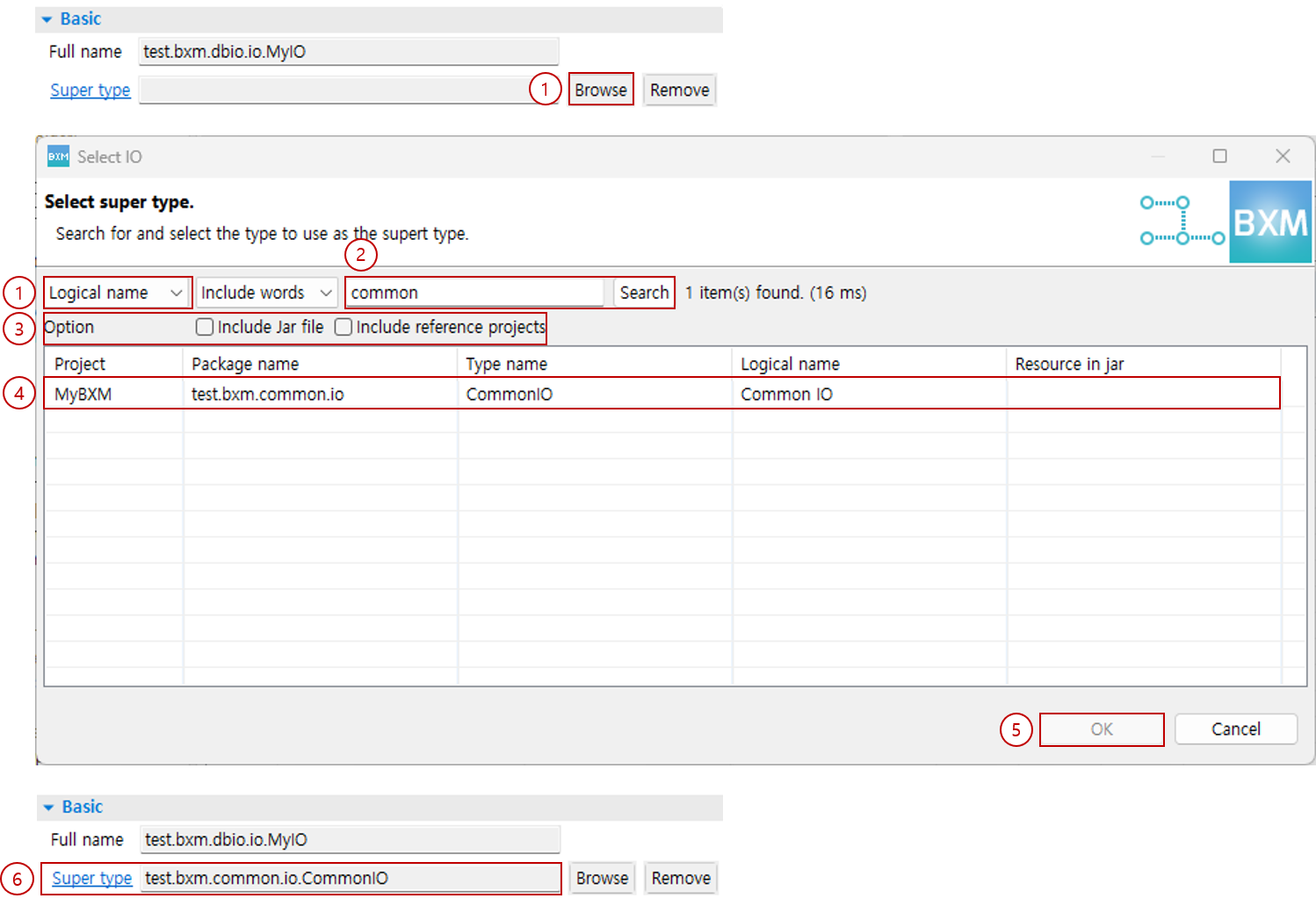Collapse the Basic section above the empty Super type

point(48,19)
